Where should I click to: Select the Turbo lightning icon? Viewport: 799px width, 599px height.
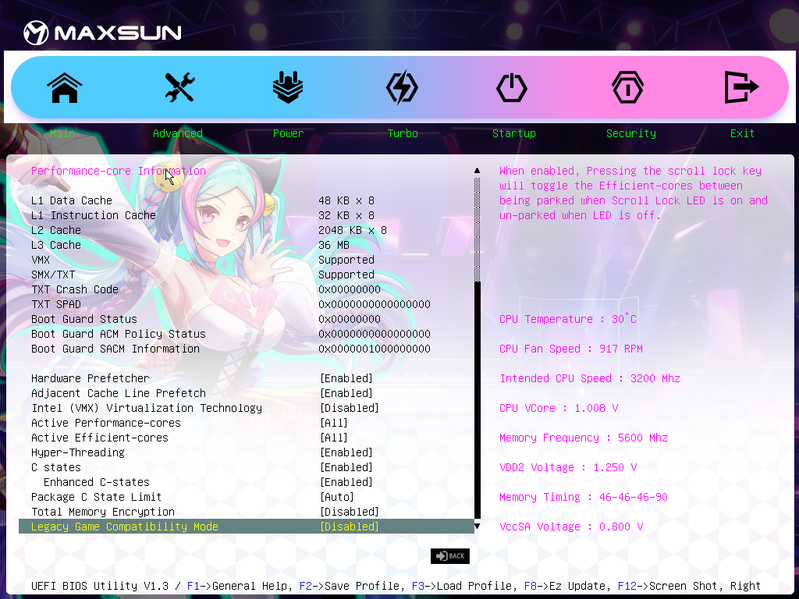(402, 88)
